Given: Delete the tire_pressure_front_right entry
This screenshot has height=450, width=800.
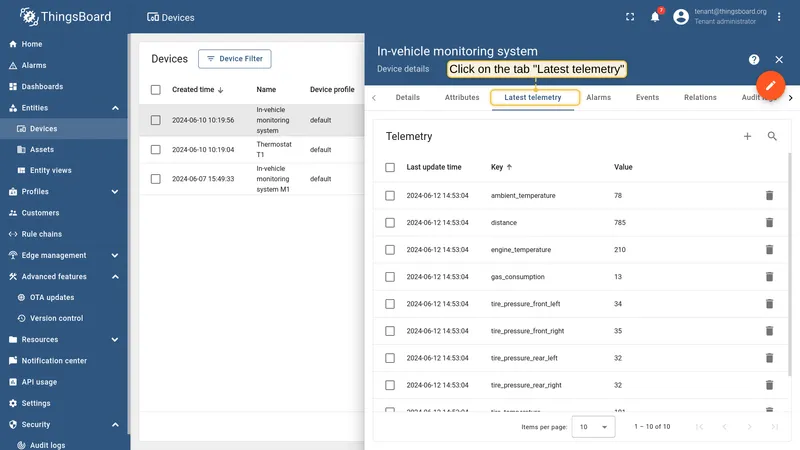Looking at the screenshot, I should [x=769, y=331].
